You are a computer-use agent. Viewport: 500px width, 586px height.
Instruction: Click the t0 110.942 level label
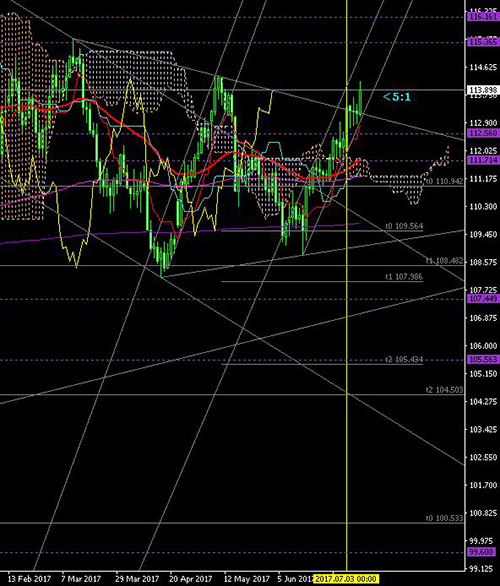tap(445, 181)
